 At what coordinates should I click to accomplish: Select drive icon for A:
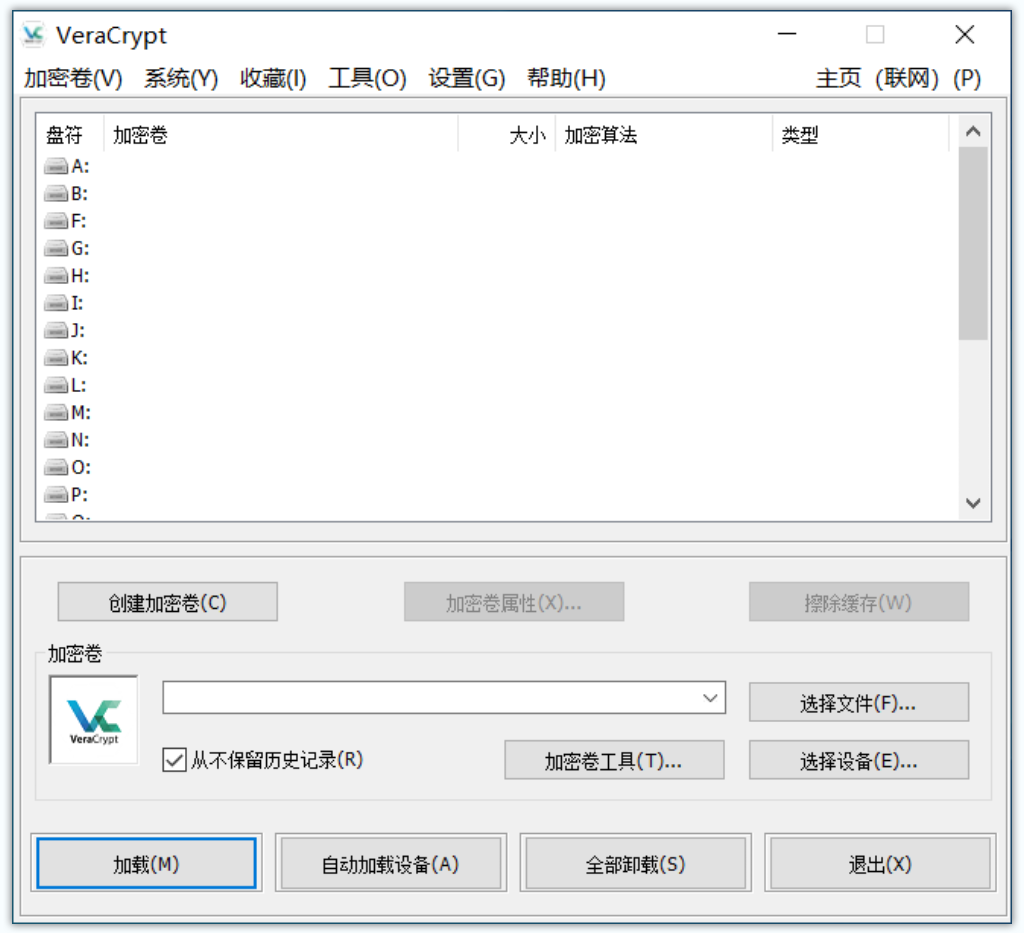coord(56,167)
